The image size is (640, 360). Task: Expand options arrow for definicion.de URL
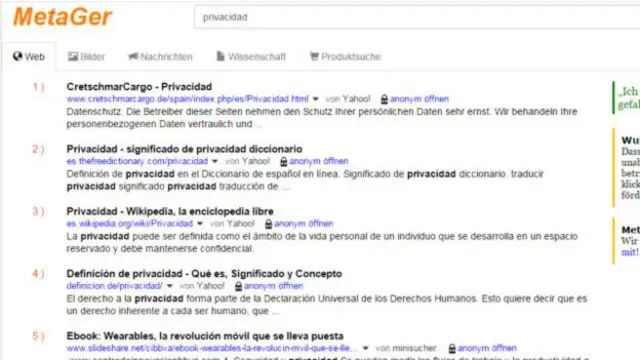click(170, 286)
